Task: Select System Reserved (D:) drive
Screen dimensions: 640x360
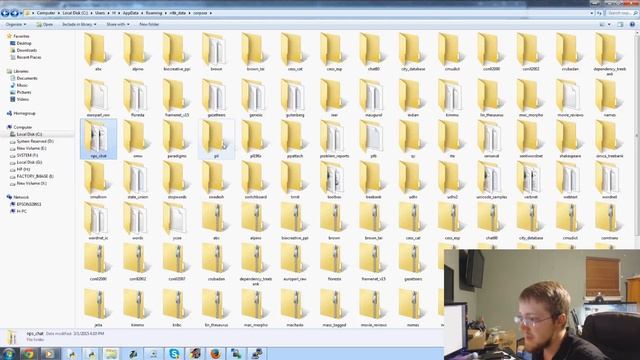Action: click(x=32, y=141)
